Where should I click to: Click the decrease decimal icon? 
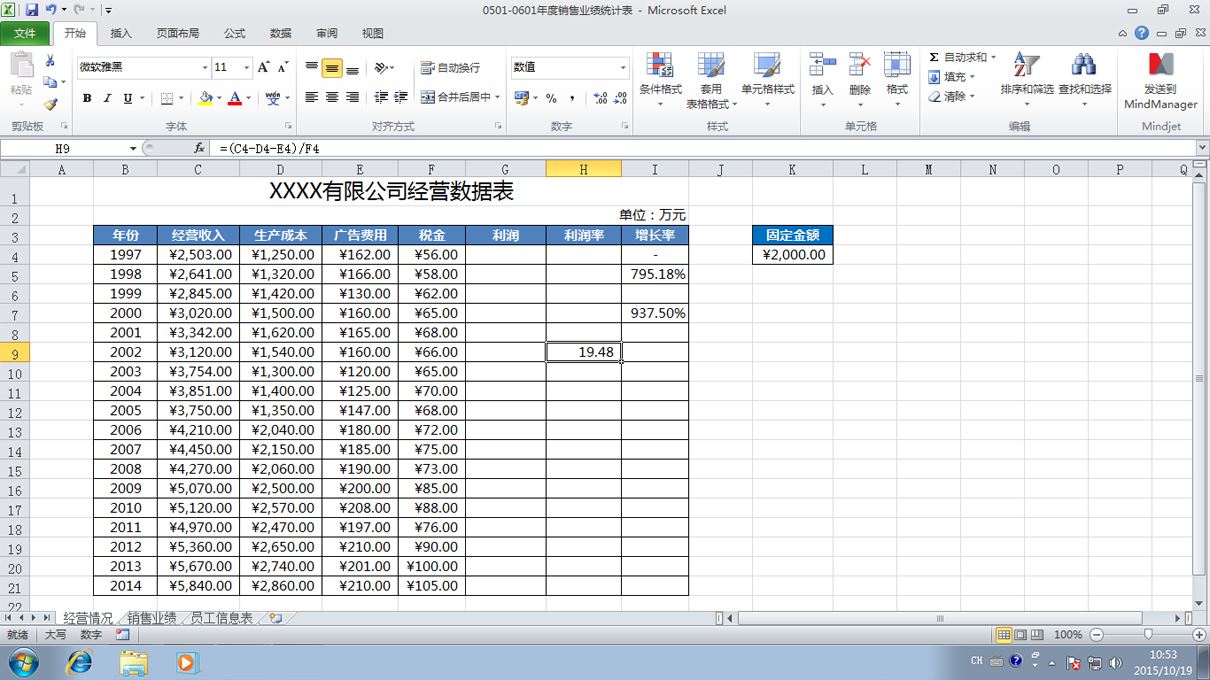(x=621, y=98)
